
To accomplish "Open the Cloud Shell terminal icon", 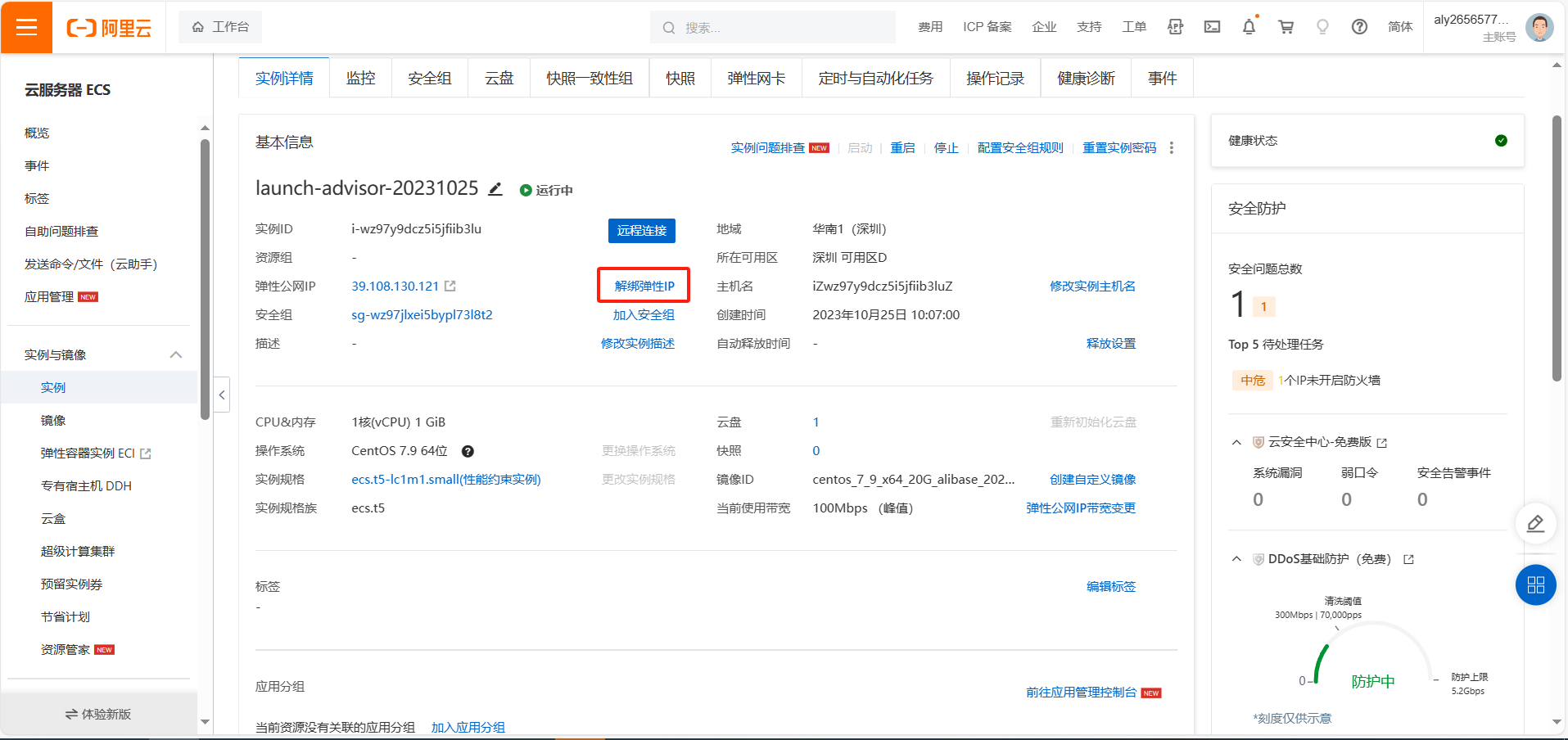I will coord(1212,27).
